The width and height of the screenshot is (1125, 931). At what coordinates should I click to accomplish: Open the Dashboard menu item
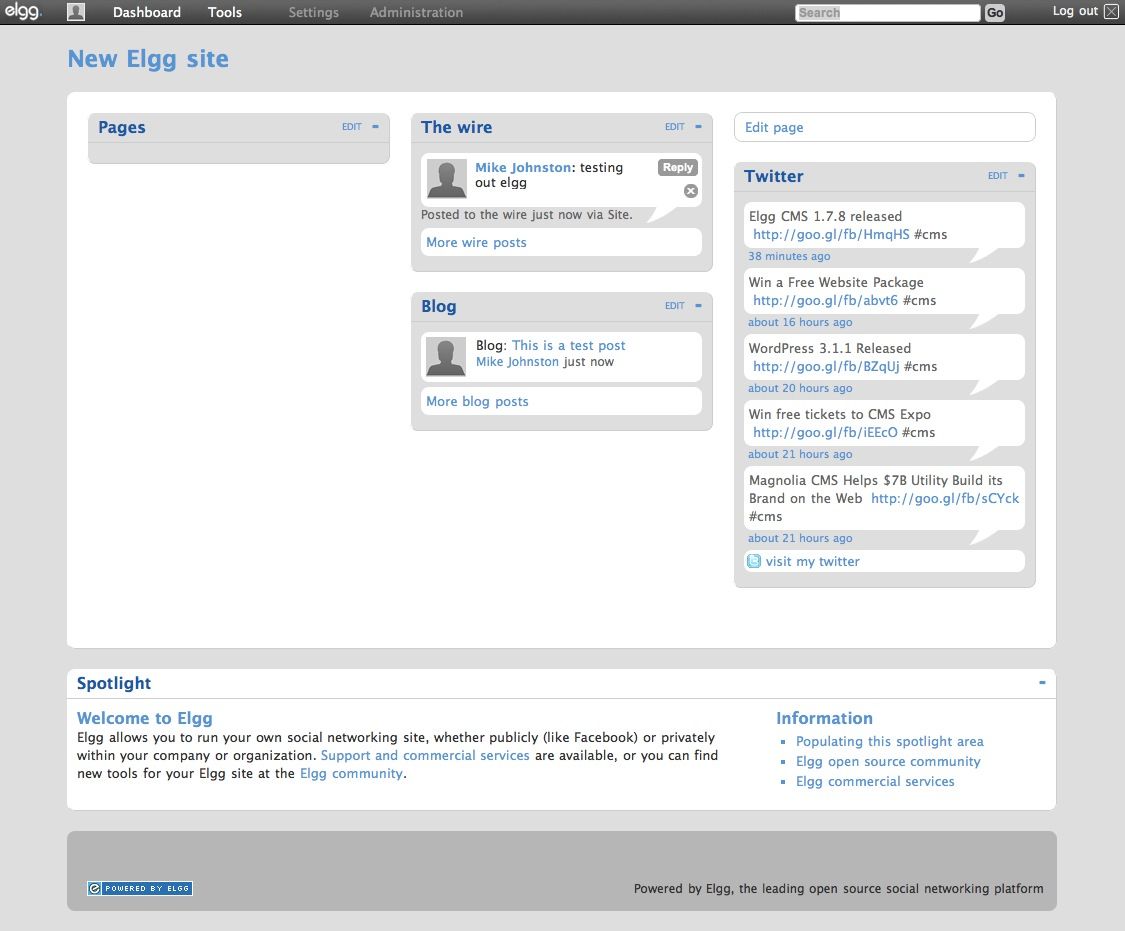point(147,12)
